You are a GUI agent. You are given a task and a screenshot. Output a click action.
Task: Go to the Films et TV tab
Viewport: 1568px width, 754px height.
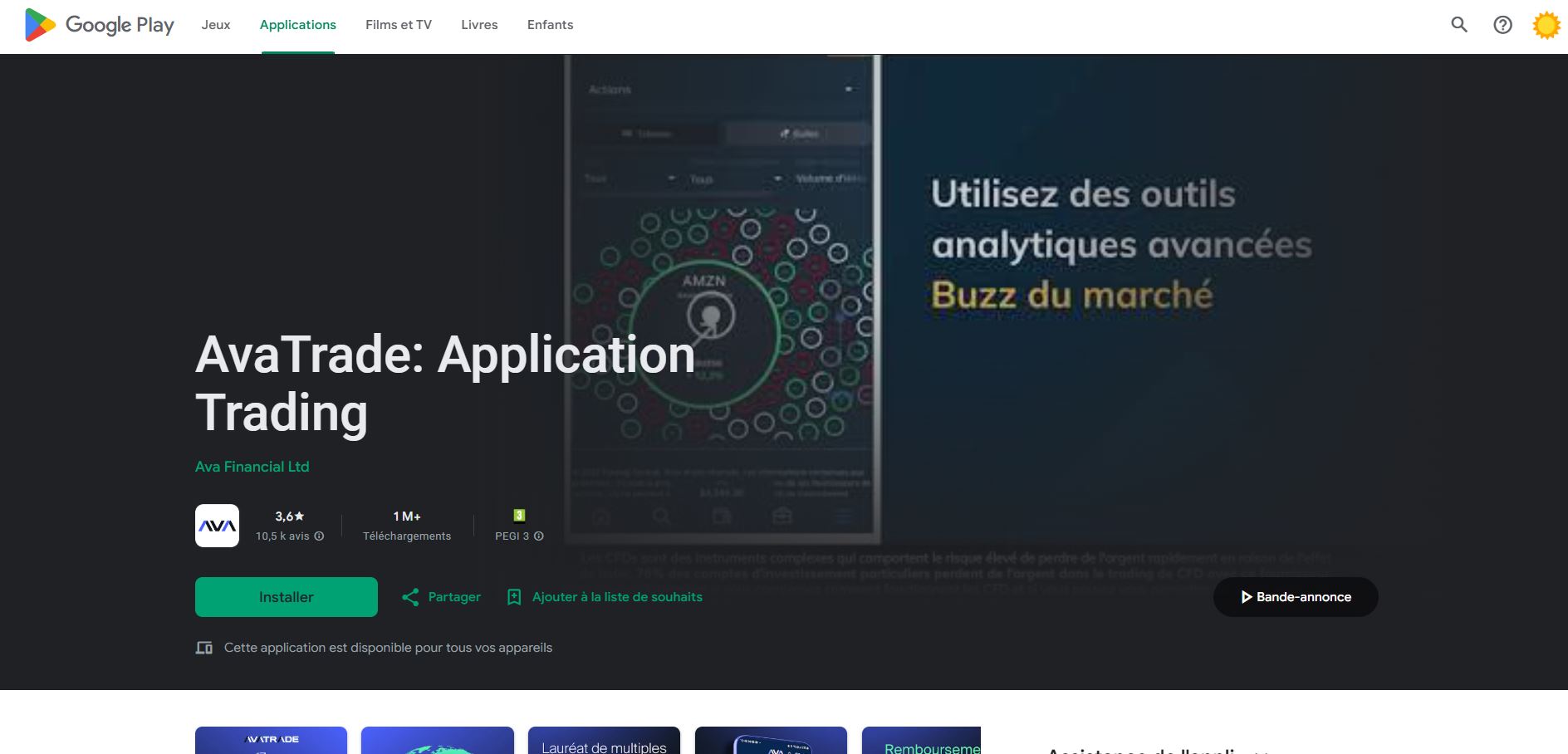tap(399, 25)
